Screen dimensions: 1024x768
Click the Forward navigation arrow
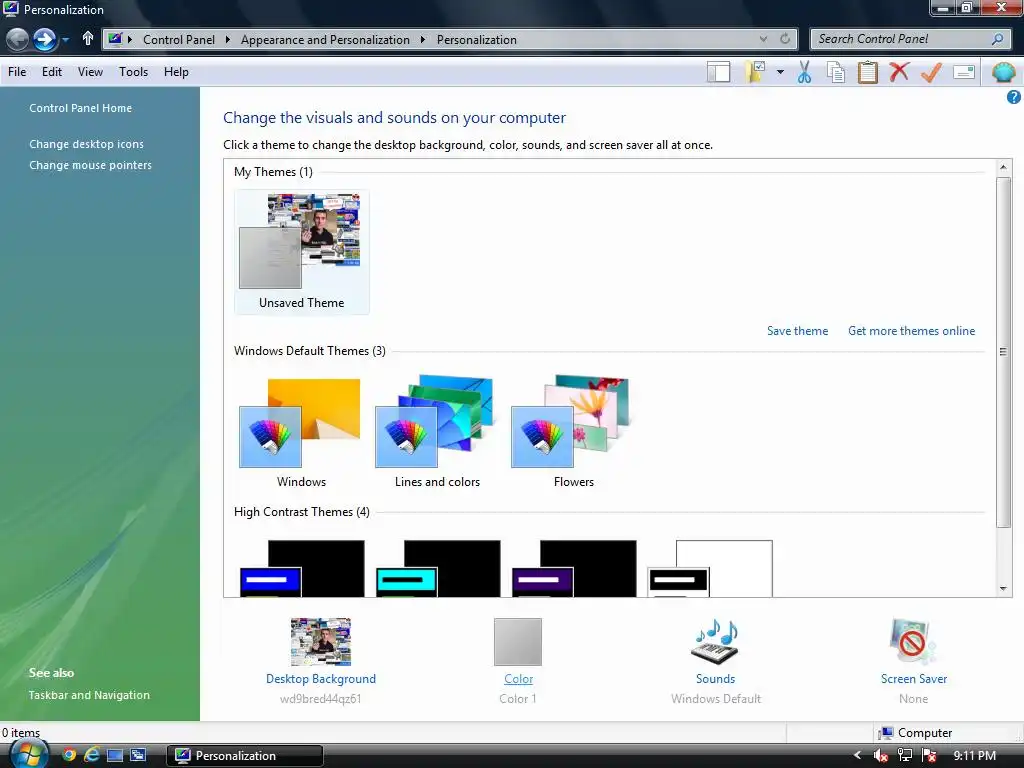click(44, 40)
